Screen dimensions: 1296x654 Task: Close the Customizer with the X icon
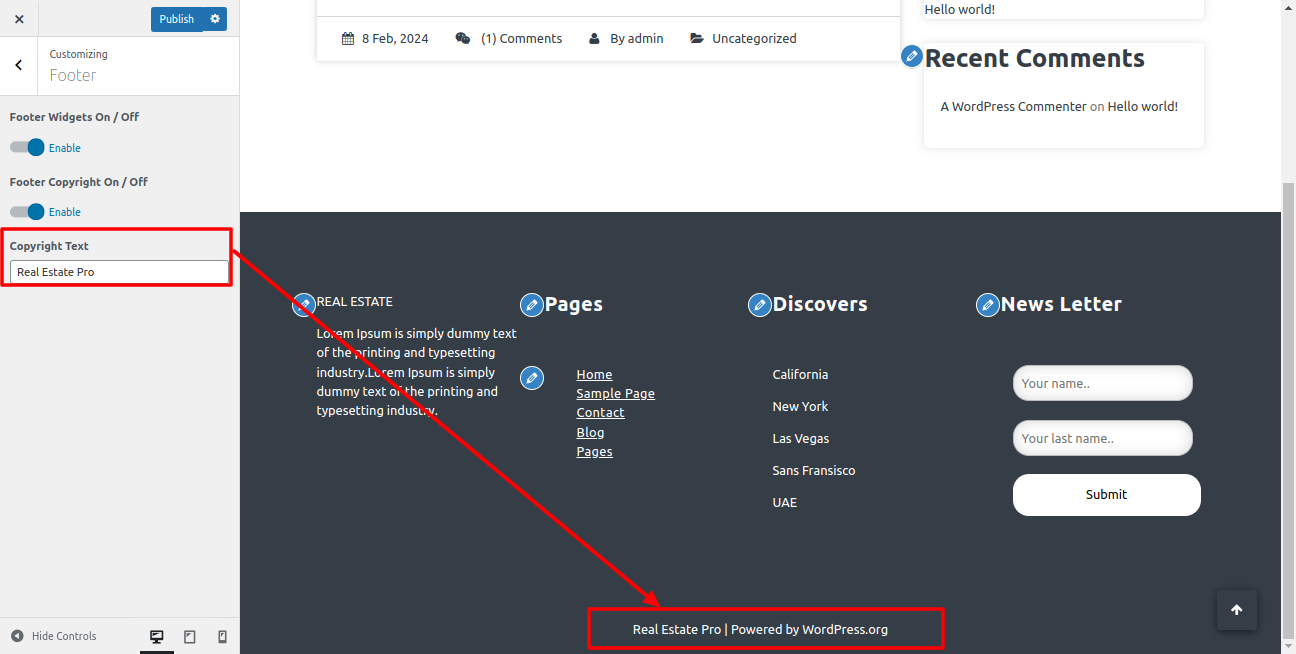[19, 19]
